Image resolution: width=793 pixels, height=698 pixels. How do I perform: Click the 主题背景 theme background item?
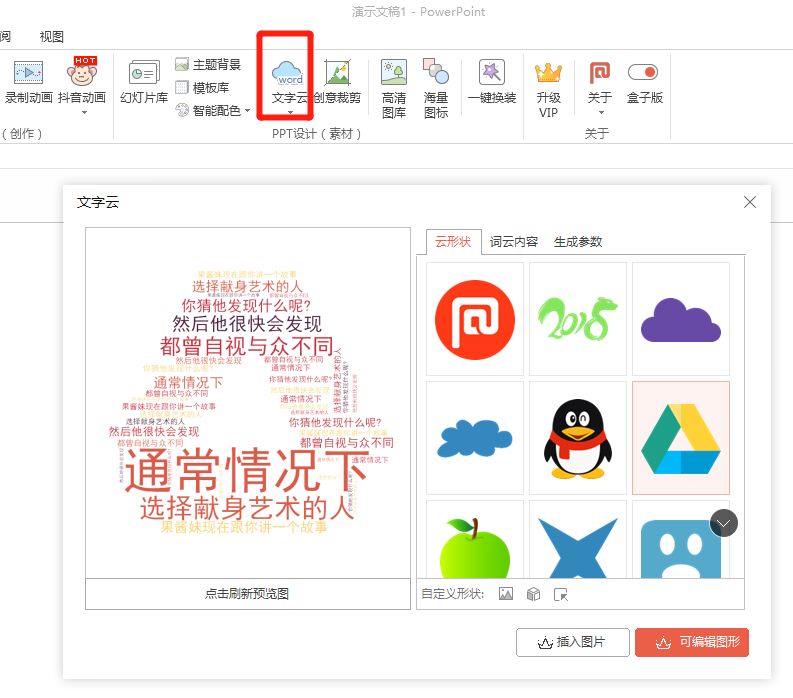point(208,64)
